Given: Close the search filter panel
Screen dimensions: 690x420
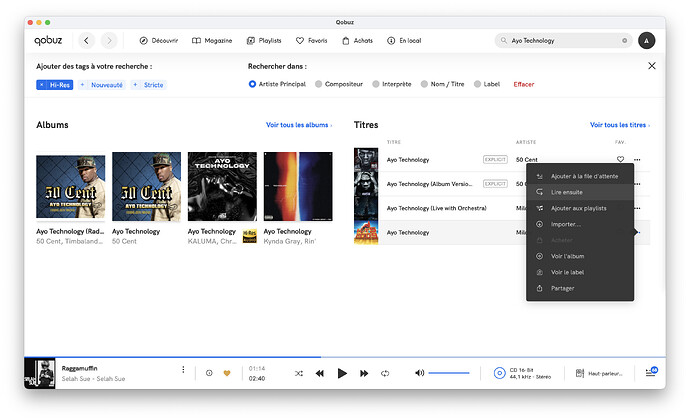Looking at the screenshot, I should pyautogui.click(x=652, y=66).
